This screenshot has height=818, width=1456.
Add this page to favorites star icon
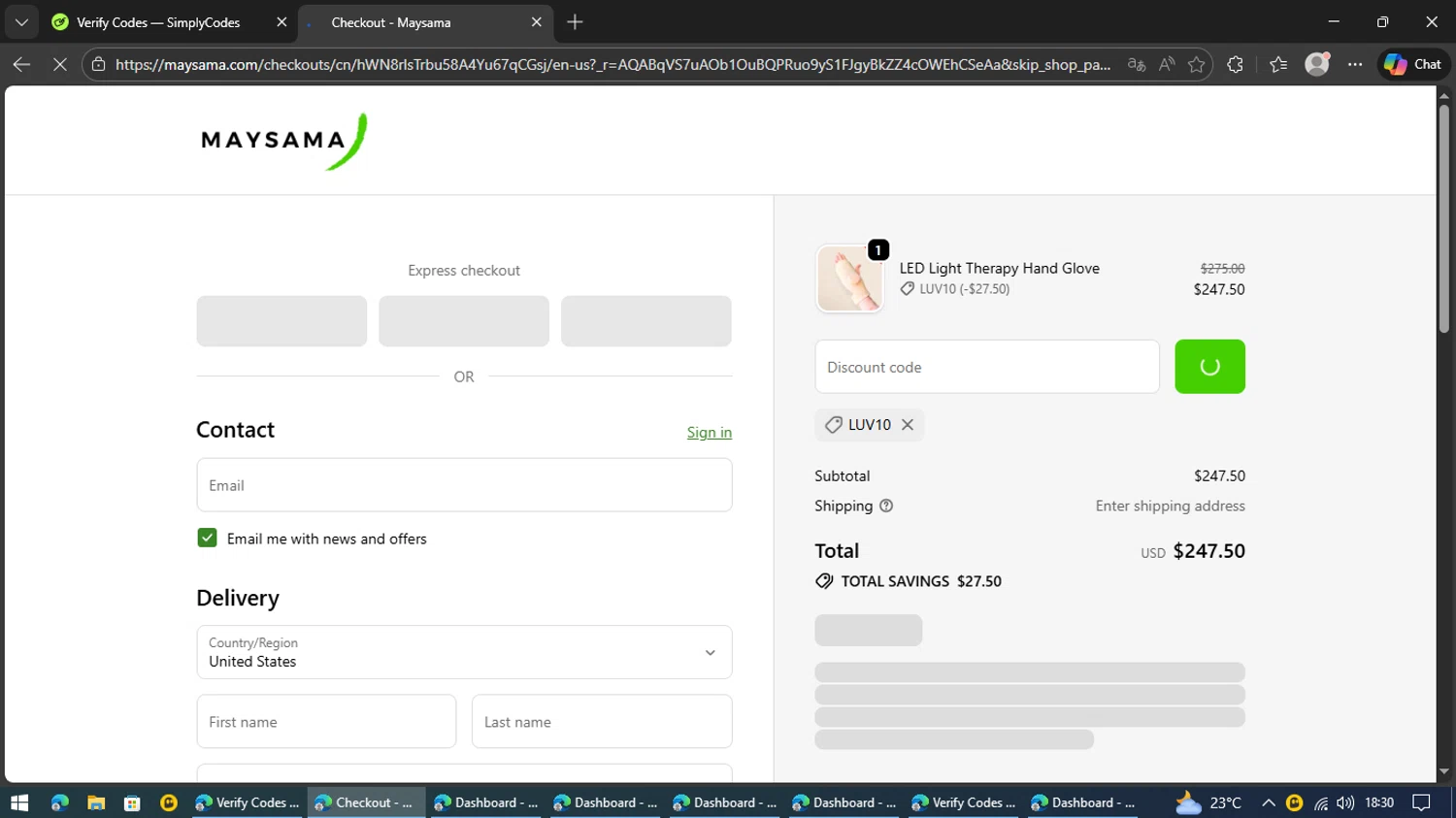[x=1197, y=64]
